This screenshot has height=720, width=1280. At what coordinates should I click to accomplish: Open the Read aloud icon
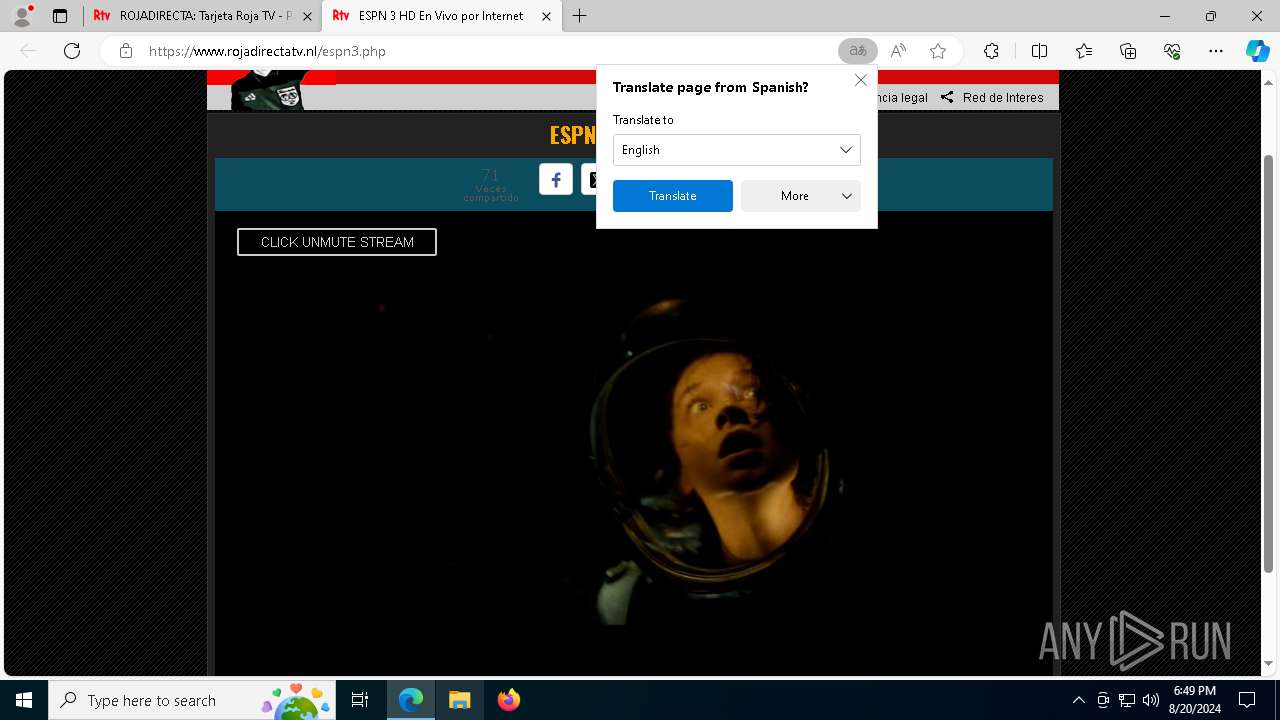pyautogui.click(x=898, y=51)
